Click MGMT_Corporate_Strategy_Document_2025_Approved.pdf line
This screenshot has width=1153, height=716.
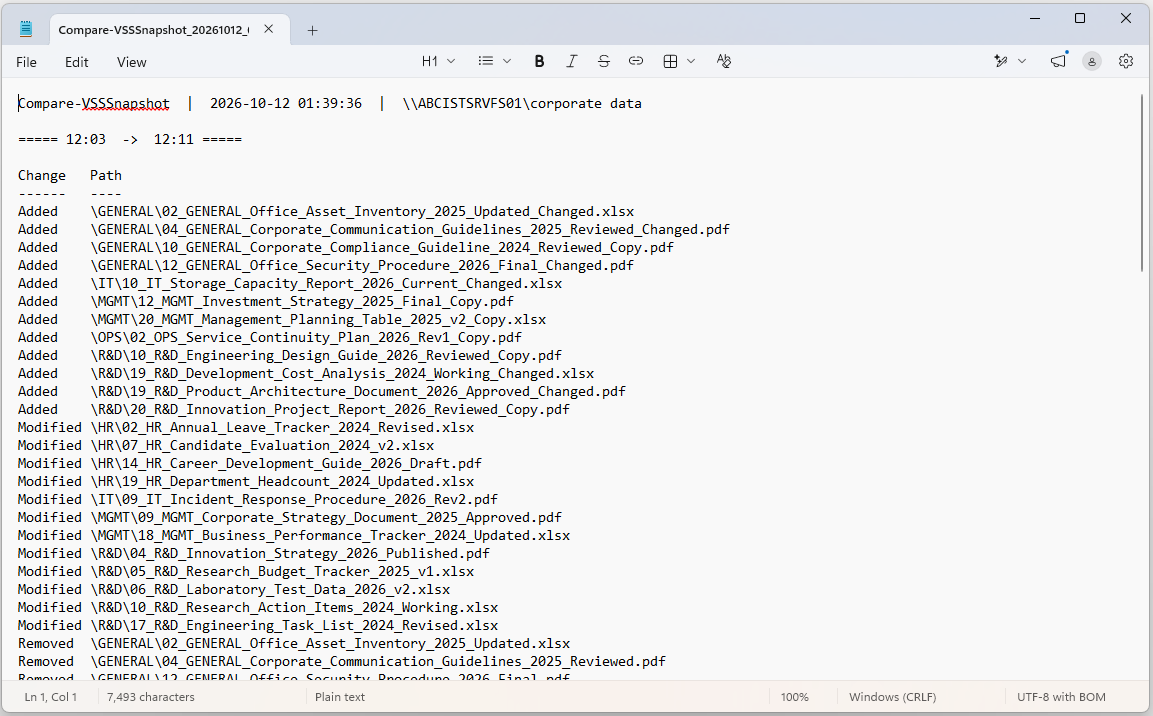click(x=290, y=518)
